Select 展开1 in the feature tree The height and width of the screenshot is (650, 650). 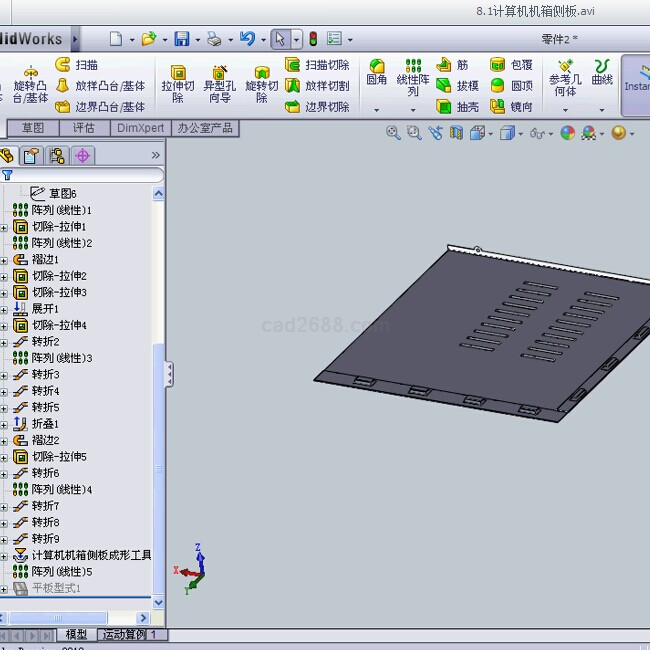click(x=45, y=309)
